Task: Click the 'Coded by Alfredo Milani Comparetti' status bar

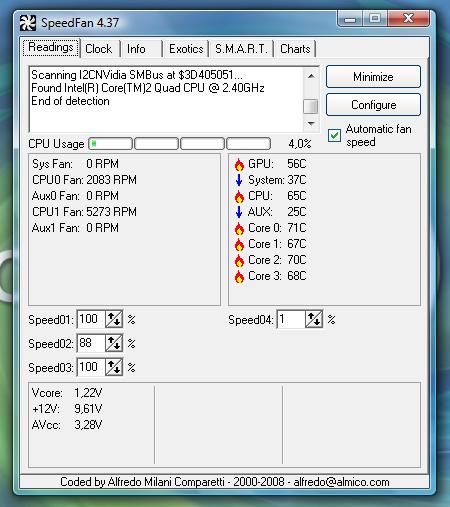Action: point(224,482)
